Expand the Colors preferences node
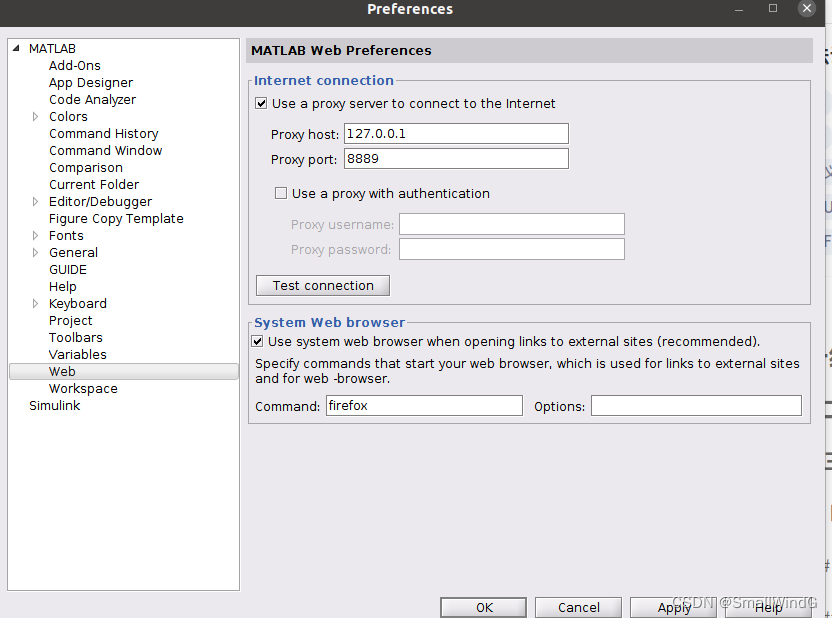The height and width of the screenshot is (618, 832). pos(36,116)
